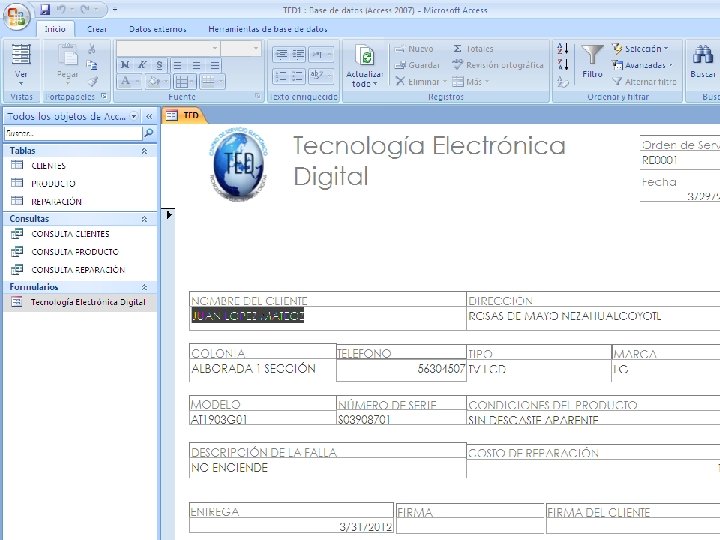This screenshot has width=720, height=540.
Task: Toggle Alternar filtro
Action: tap(645, 82)
